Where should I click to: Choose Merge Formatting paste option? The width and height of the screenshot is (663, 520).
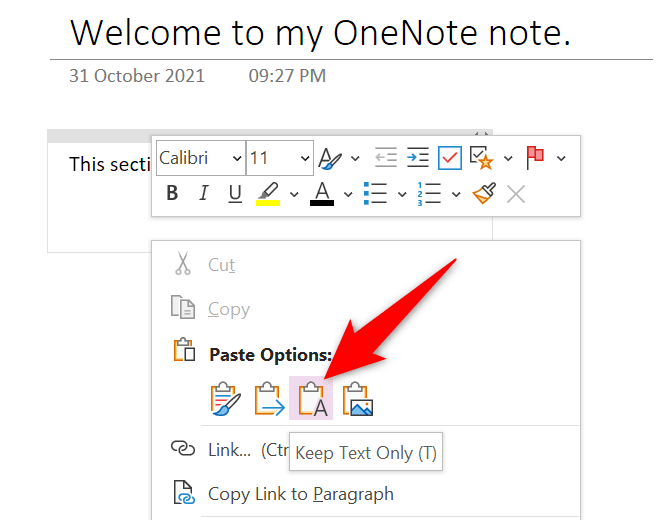tap(269, 399)
